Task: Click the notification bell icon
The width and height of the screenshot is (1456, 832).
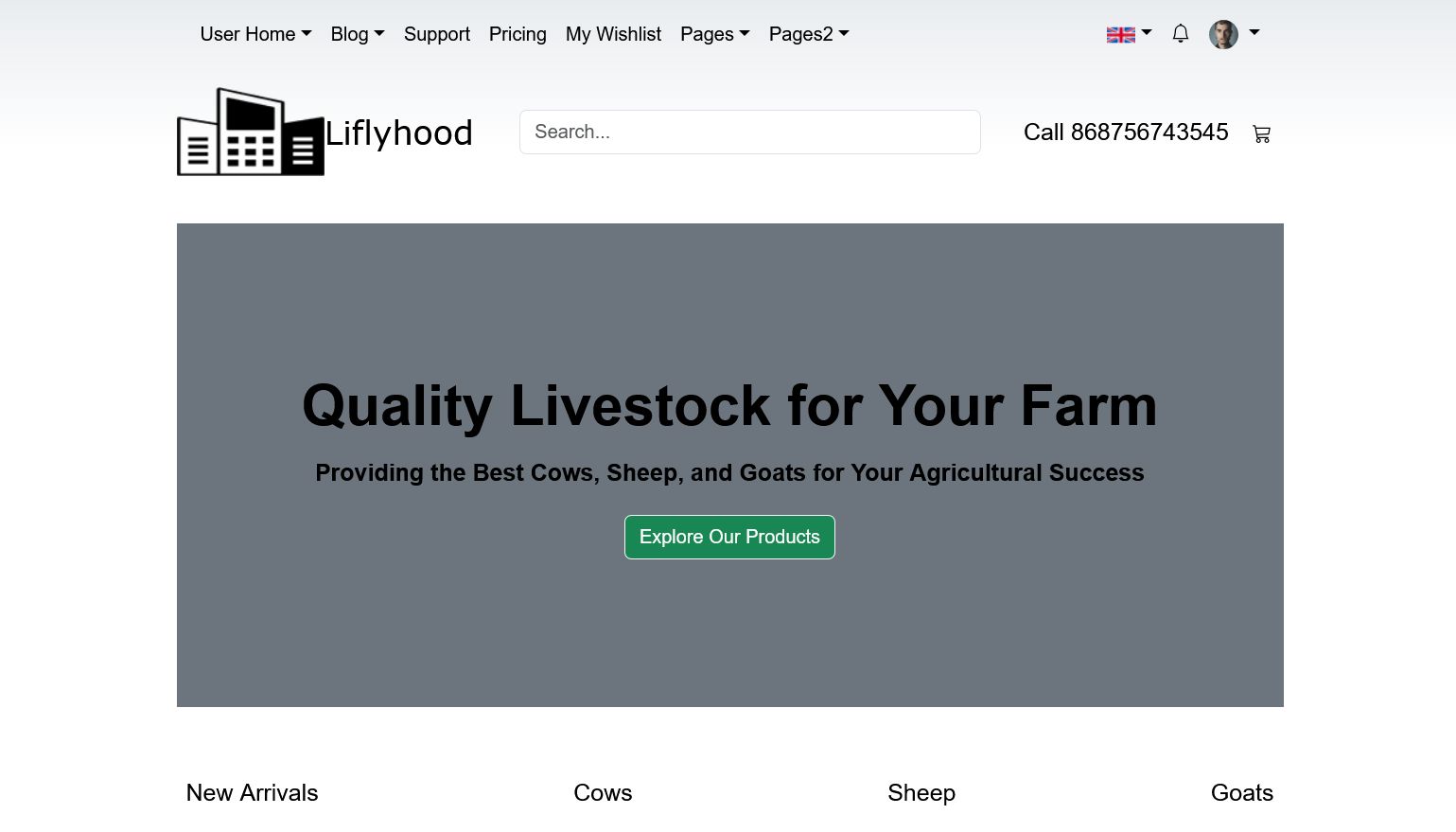Action: [1180, 34]
